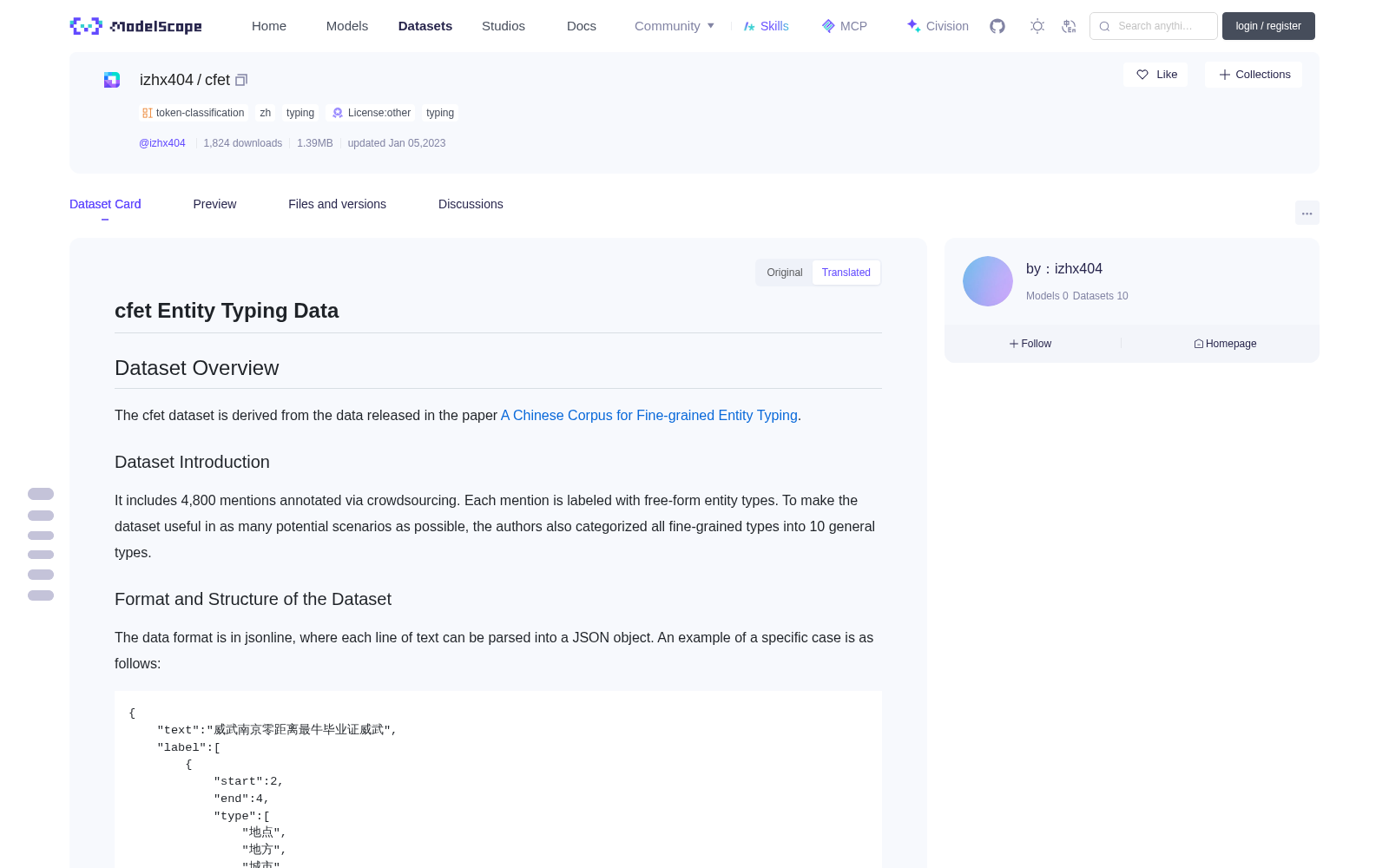
Task: Open the Skills nav item
Action: click(x=766, y=26)
